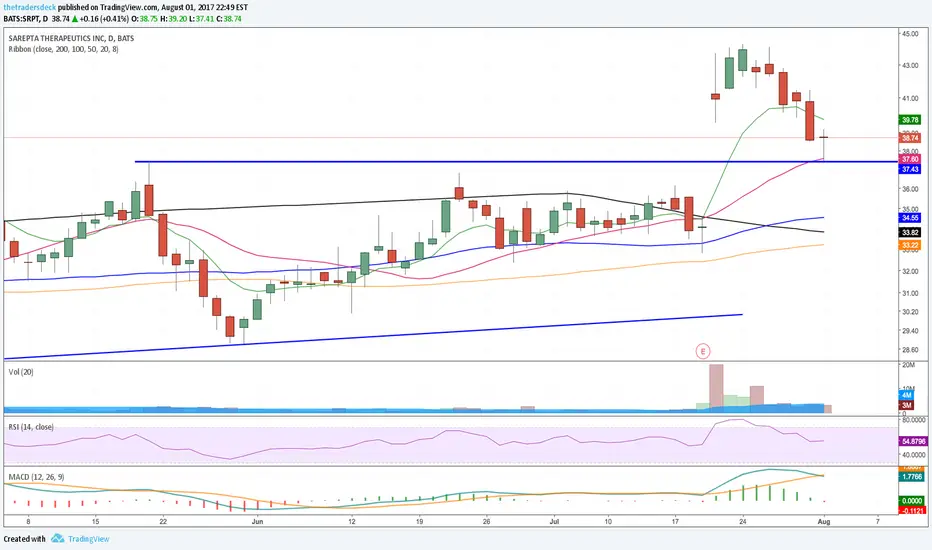Click the 0.0000 MACD zero-line tag
The height and width of the screenshot is (550, 932).
(x=912, y=501)
